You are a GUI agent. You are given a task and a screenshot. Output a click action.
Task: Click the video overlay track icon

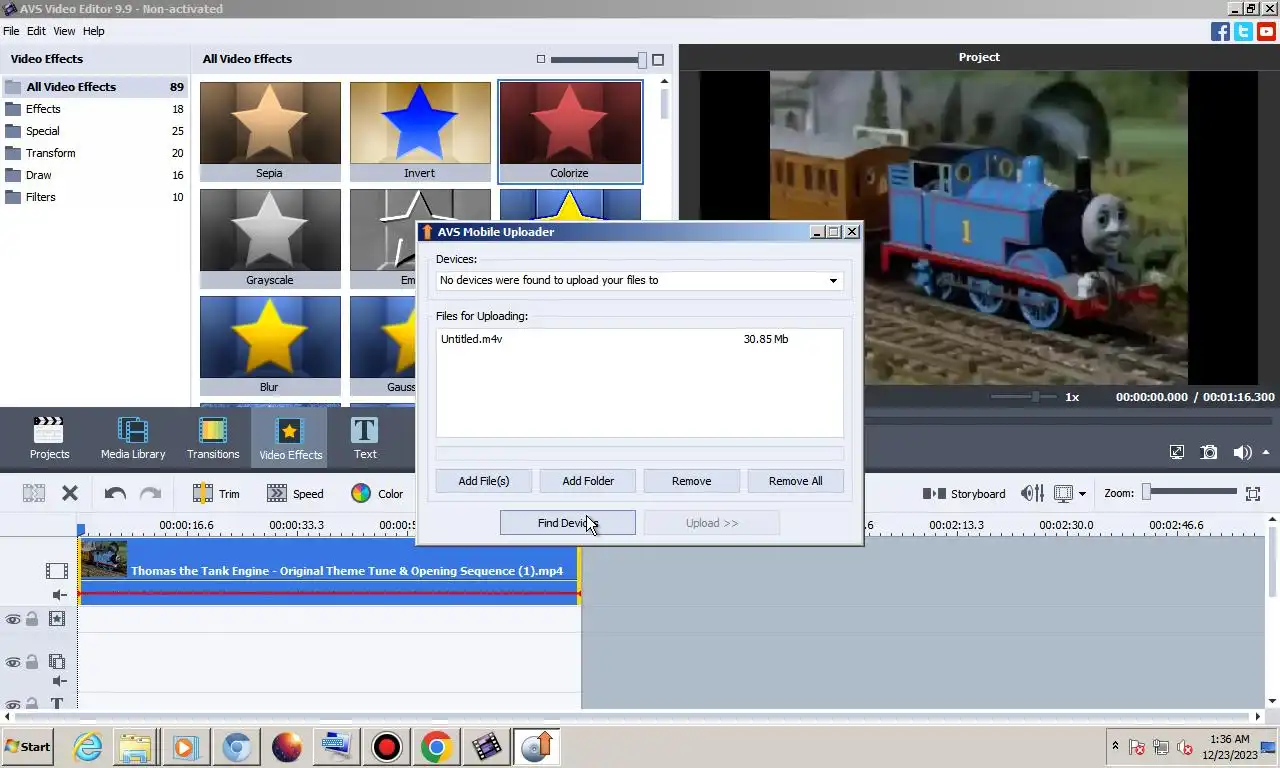[x=57, y=662]
